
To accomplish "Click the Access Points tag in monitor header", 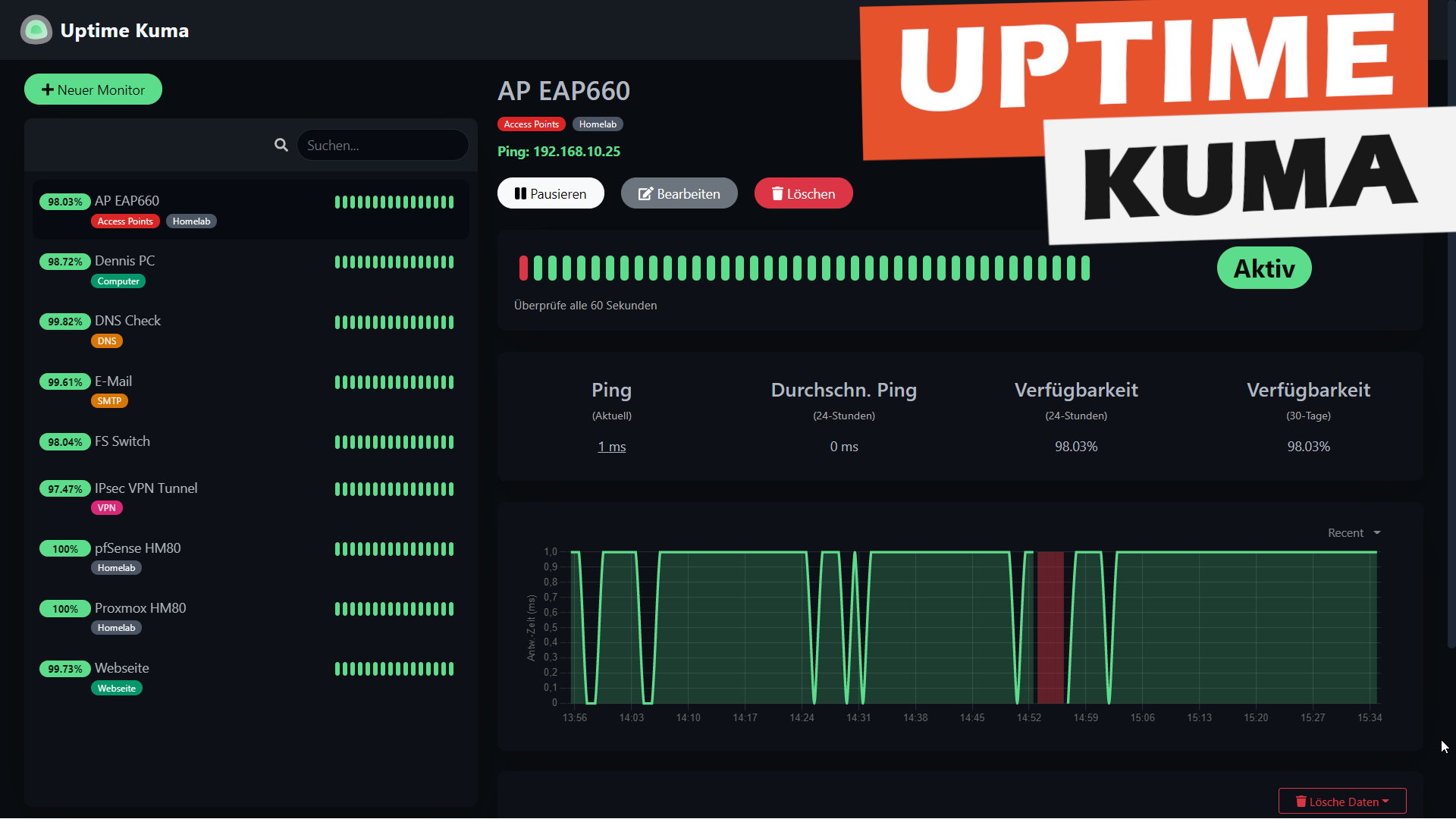I will (531, 124).
